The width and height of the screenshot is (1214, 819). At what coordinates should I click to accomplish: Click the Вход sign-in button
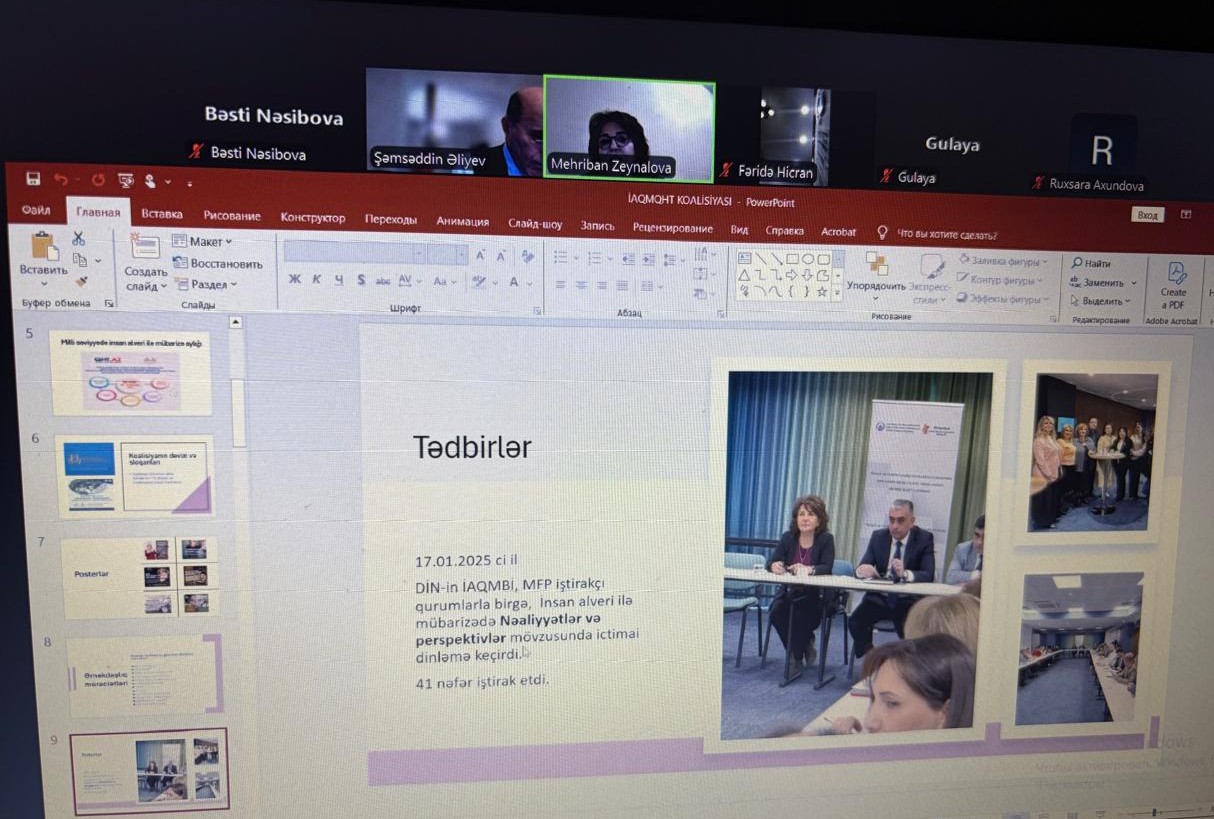click(1147, 215)
